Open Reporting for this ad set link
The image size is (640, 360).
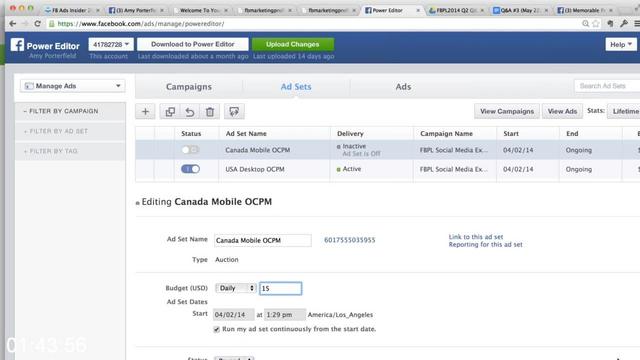click(x=485, y=244)
